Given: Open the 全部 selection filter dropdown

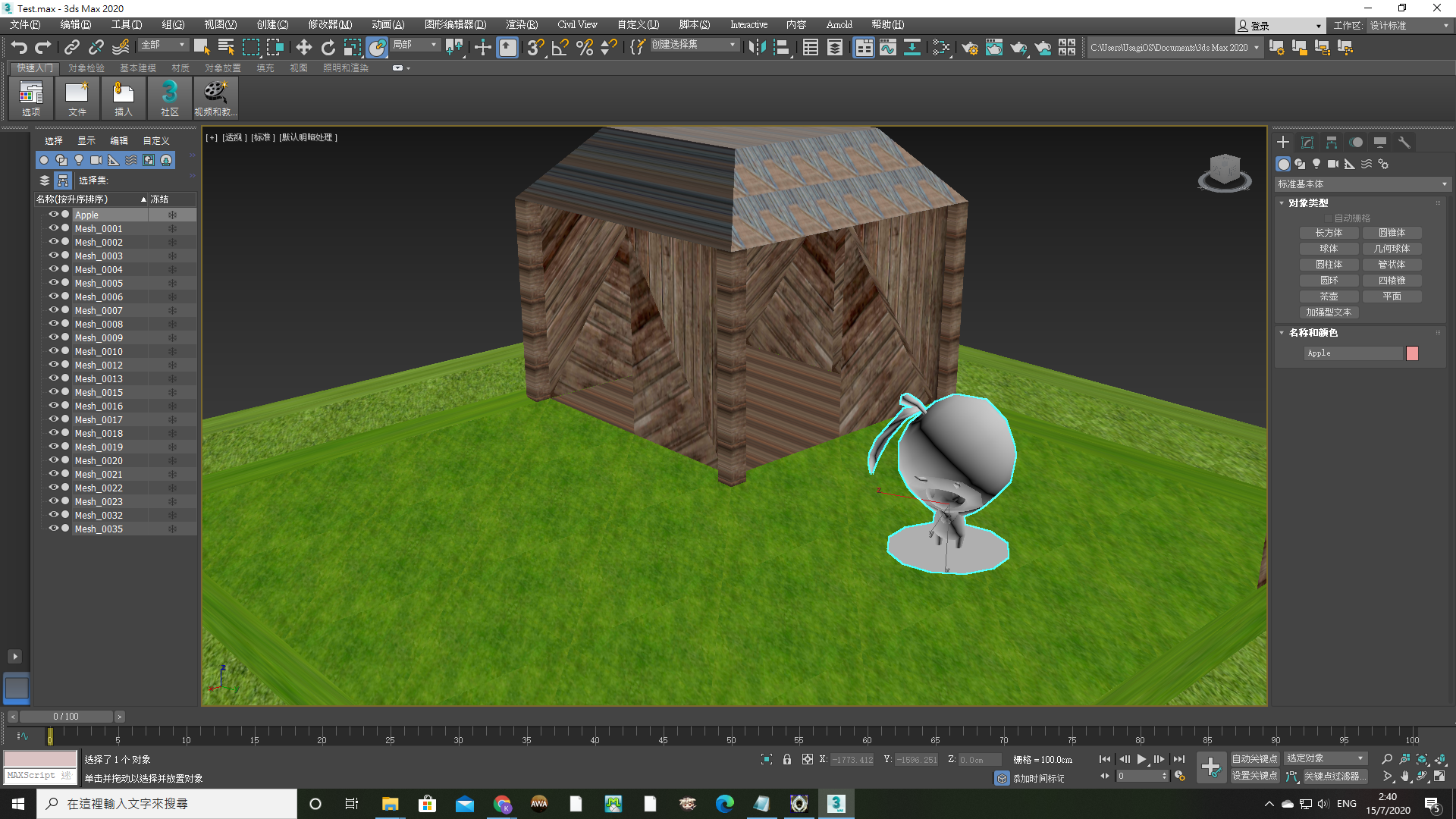Looking at the screenshot, I should tap(163, 45).
